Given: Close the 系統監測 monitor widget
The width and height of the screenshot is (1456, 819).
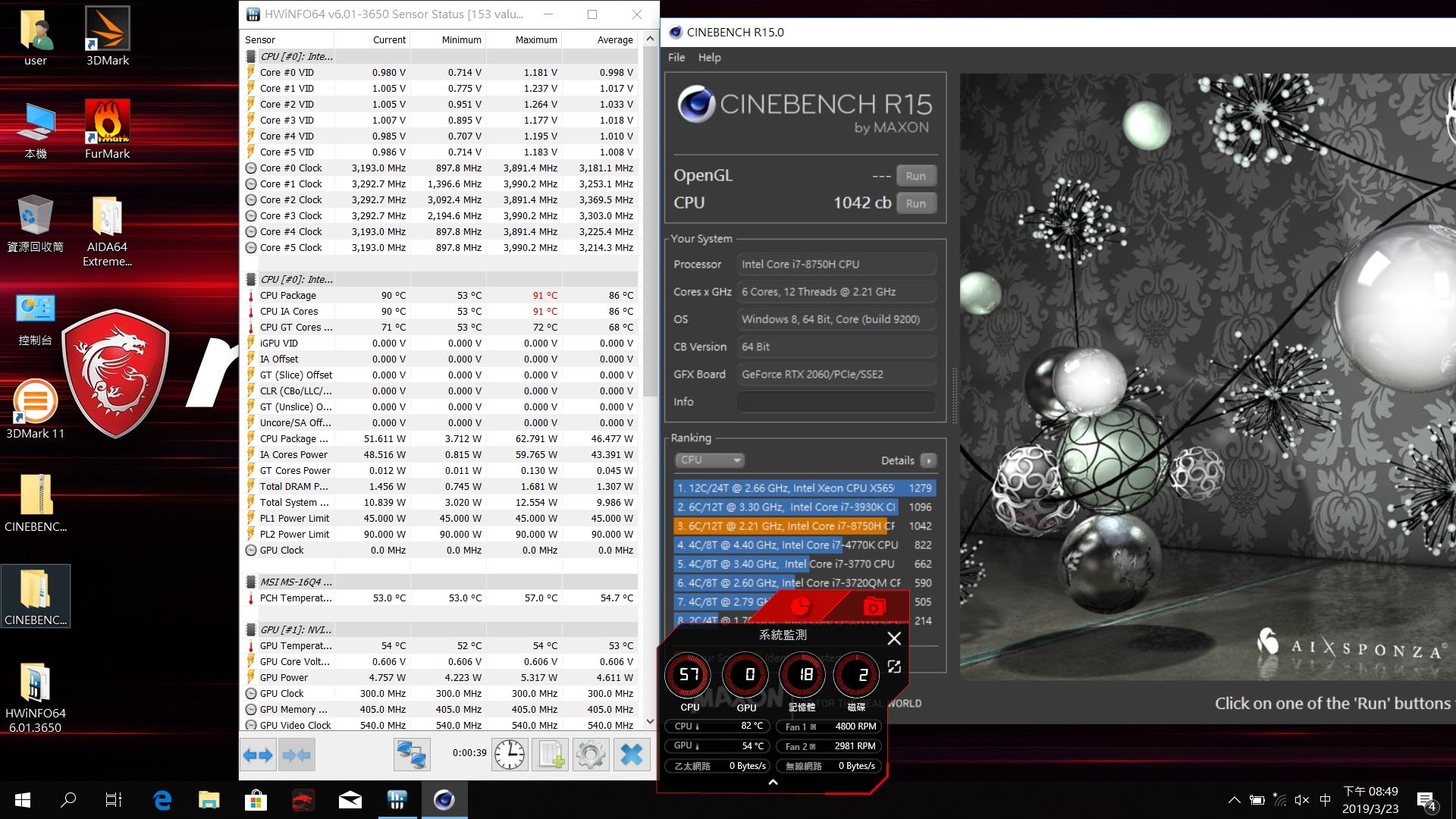Looking at the screenshot, I should [894, 638].
